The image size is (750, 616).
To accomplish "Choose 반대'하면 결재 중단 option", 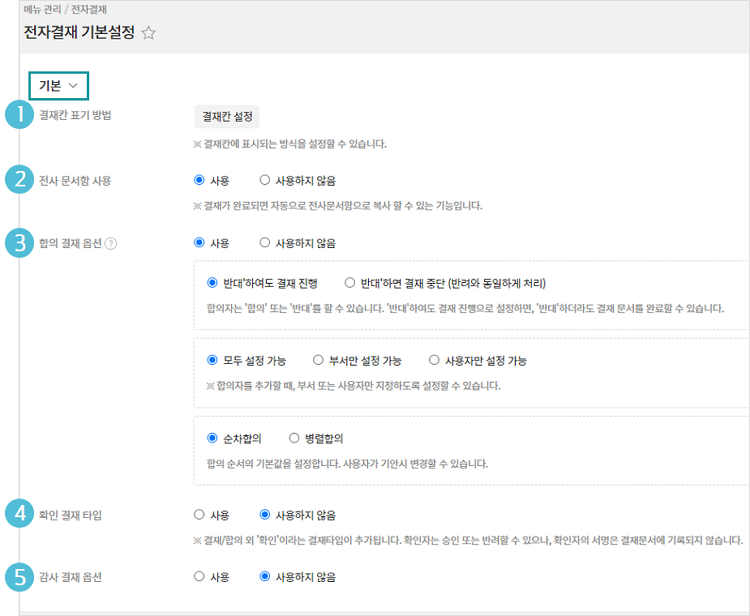I will pyautogui.click(x=350, y=283).
